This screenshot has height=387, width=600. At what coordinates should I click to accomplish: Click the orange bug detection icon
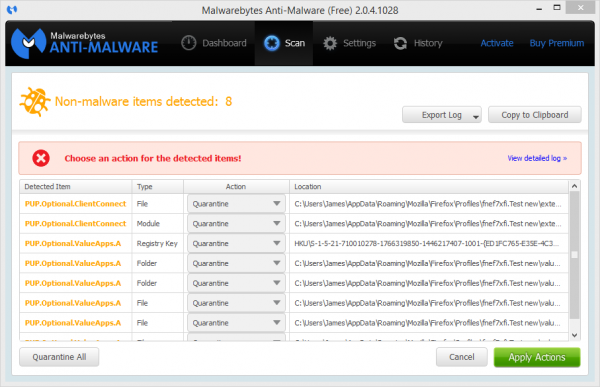click(35, 102)
